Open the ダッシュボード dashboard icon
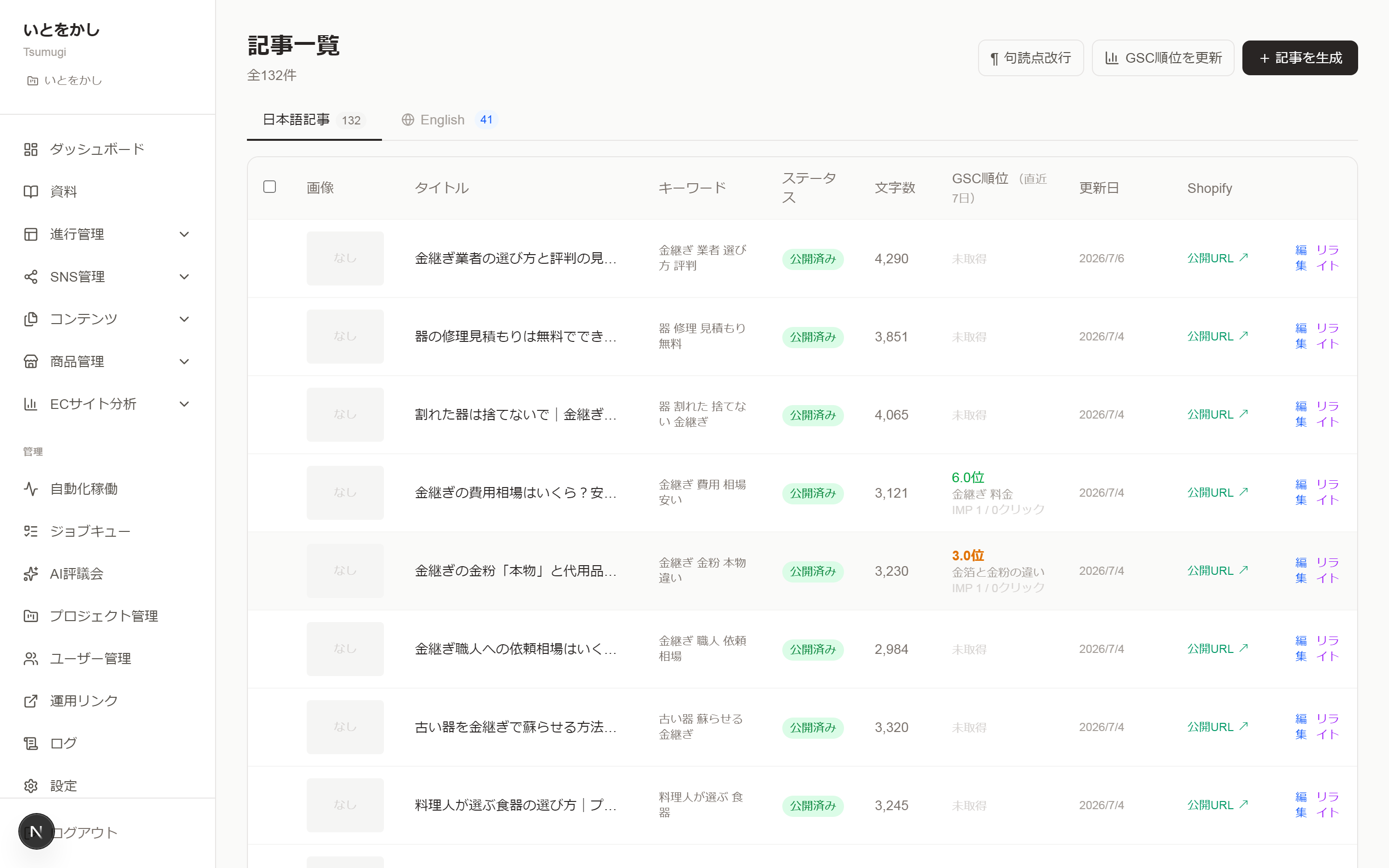This screenshot has height=868, width=1389. click(31, 149)
